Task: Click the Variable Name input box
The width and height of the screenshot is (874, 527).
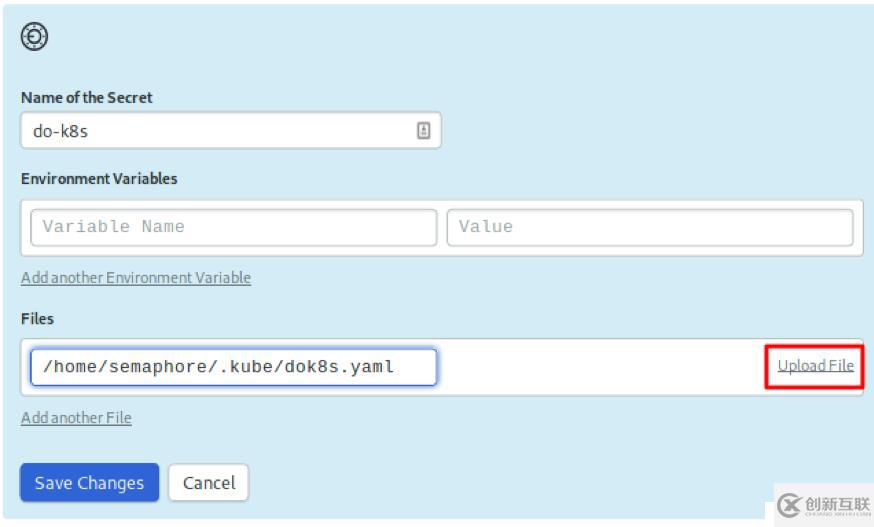Action: pos(234,227)
